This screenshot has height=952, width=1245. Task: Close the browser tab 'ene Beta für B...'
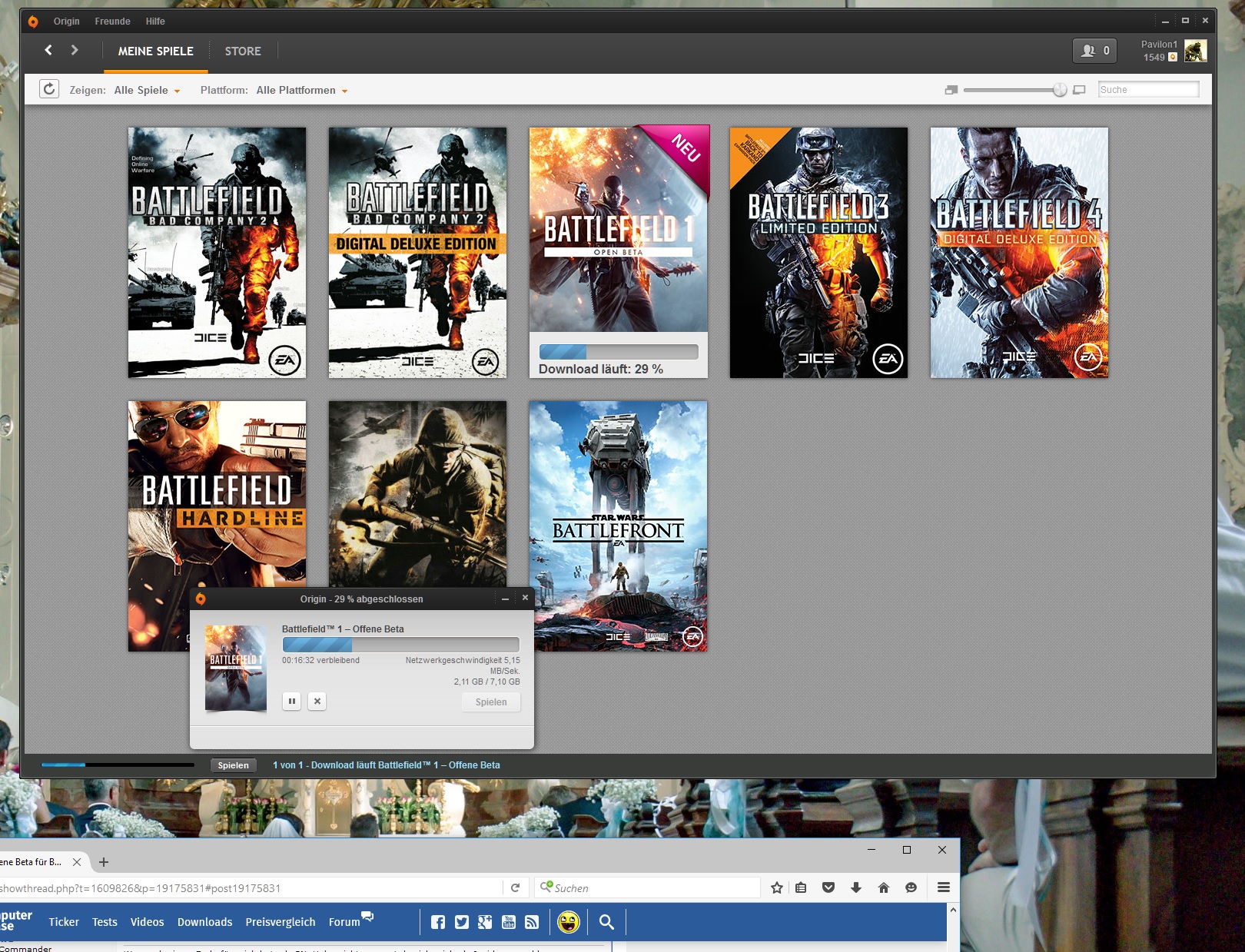tap(77, 862)
